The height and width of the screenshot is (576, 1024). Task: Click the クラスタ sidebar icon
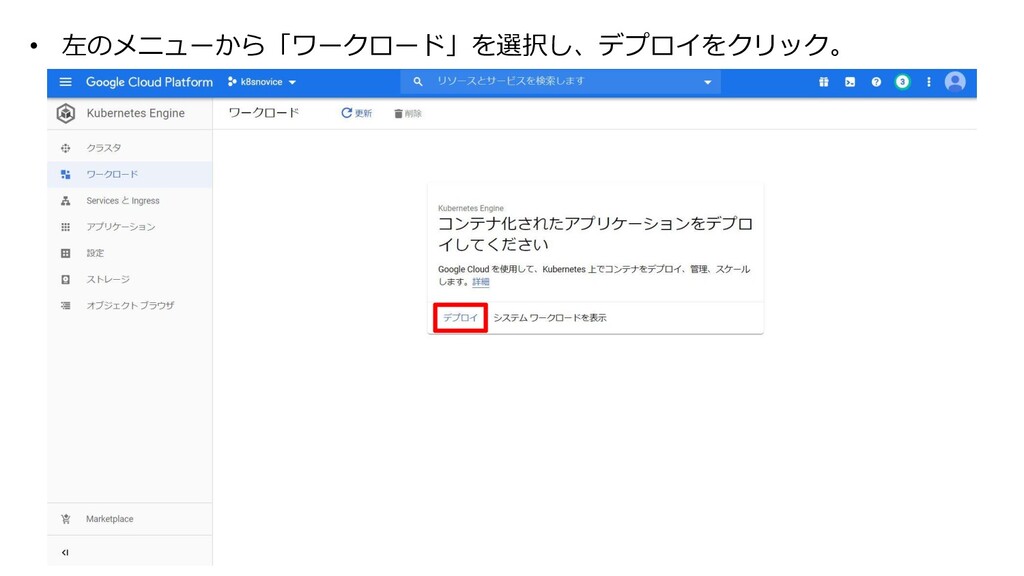click(65, 148)
